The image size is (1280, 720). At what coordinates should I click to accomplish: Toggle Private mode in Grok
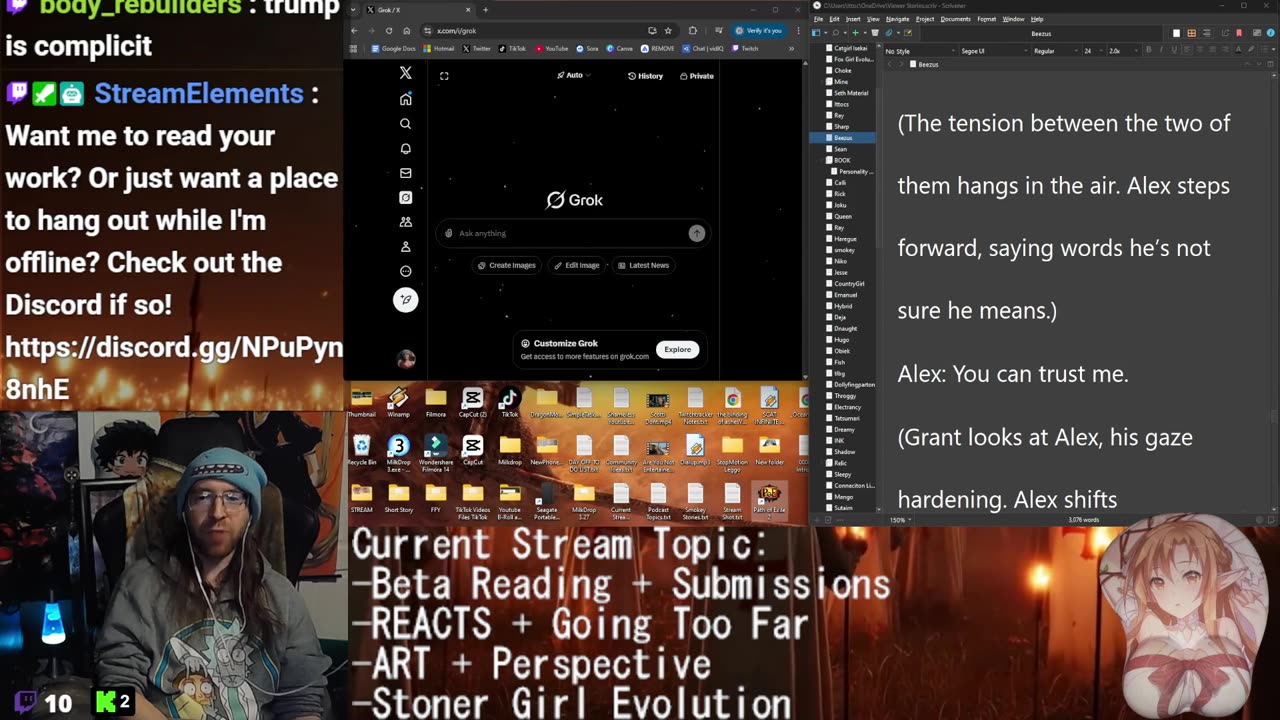click(x=696, y=76)
